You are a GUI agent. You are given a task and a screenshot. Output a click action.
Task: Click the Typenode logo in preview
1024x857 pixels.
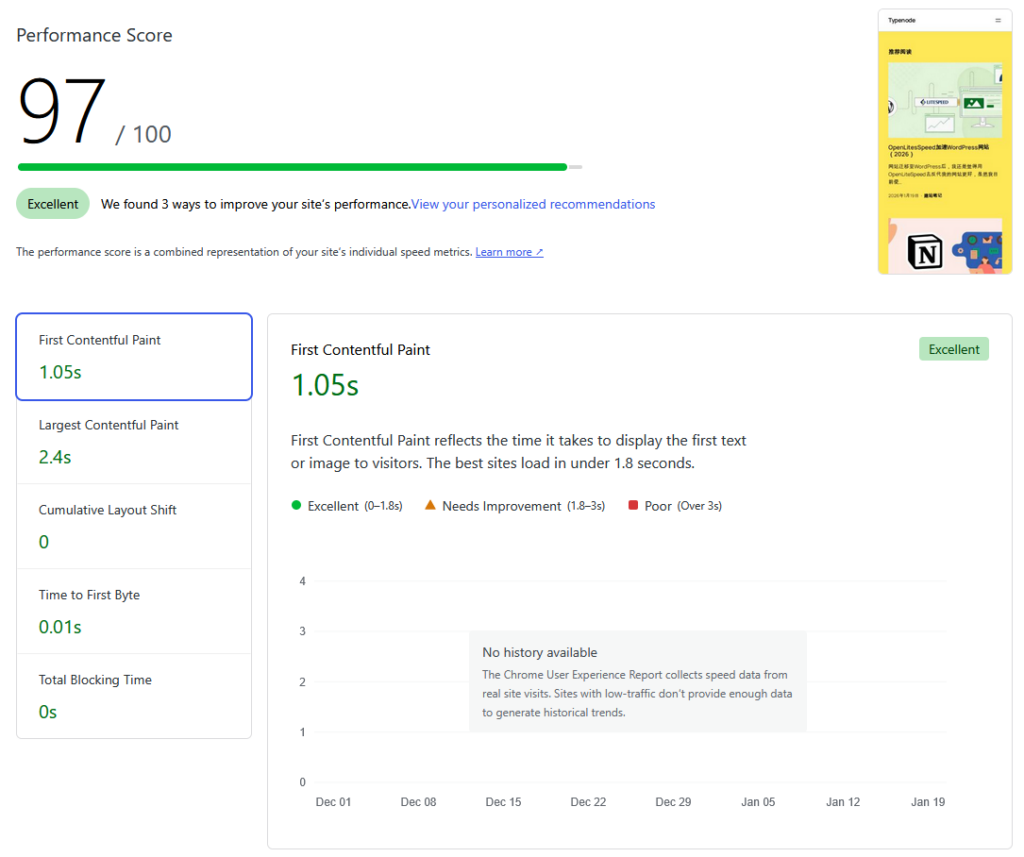[x=902, y=20]
